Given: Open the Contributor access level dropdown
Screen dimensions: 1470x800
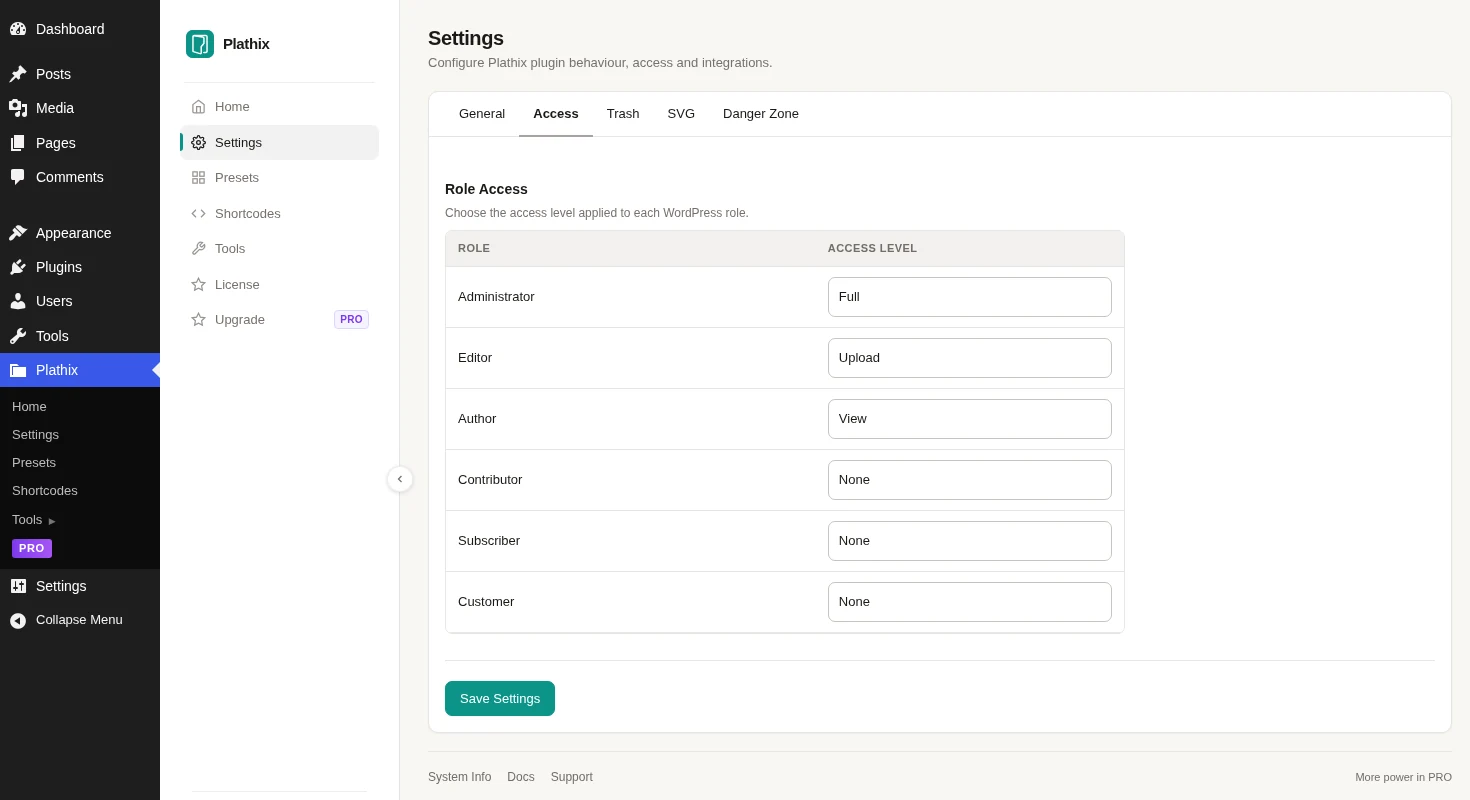Looking at the screenshot, I should tap(970, 480).
